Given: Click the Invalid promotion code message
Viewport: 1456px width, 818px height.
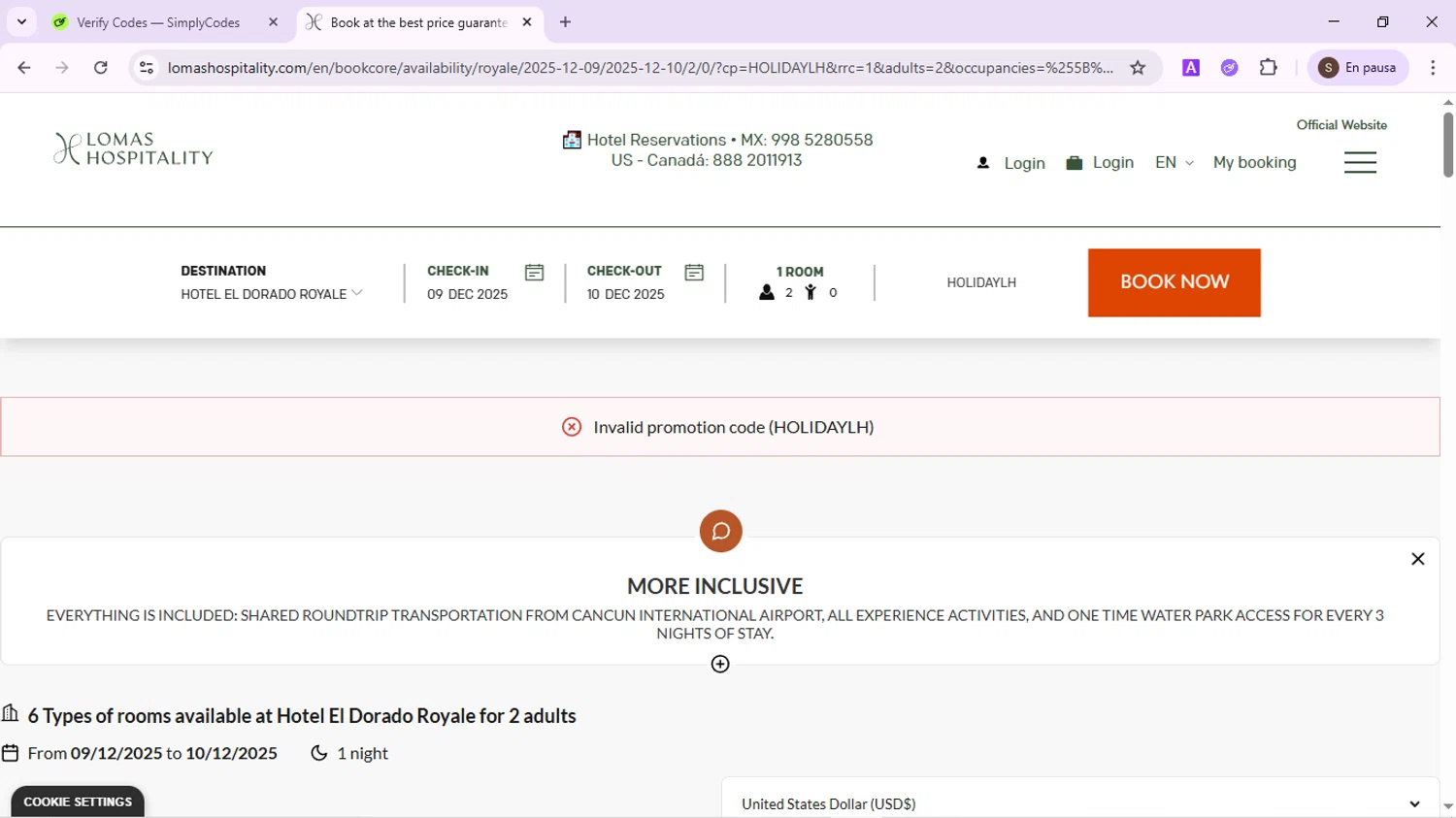Looking at the screenshot, I should tap(734, 427).
